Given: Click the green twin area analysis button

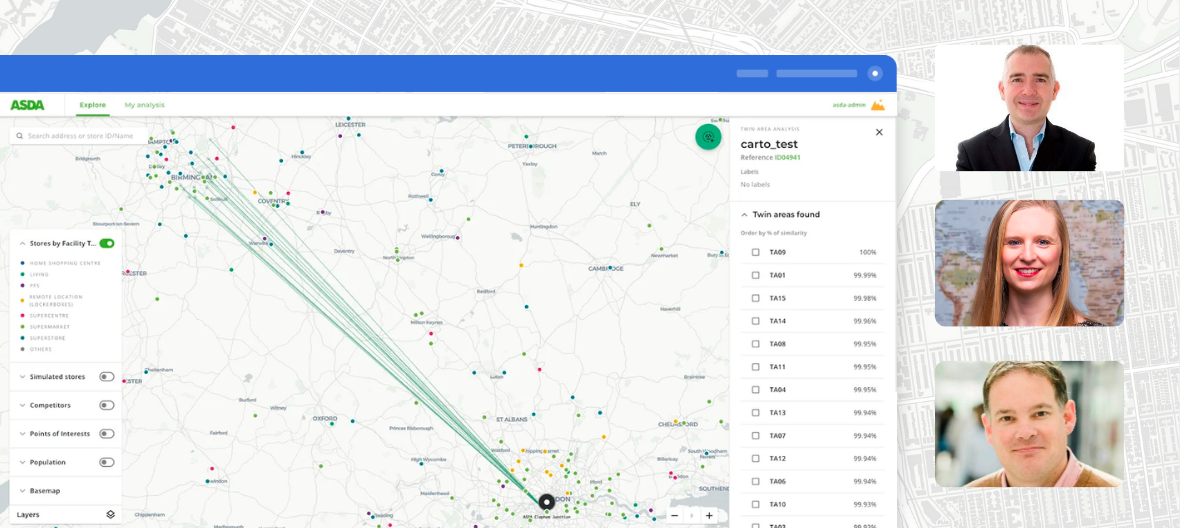Looking at the screenshot, I should 708,137.
